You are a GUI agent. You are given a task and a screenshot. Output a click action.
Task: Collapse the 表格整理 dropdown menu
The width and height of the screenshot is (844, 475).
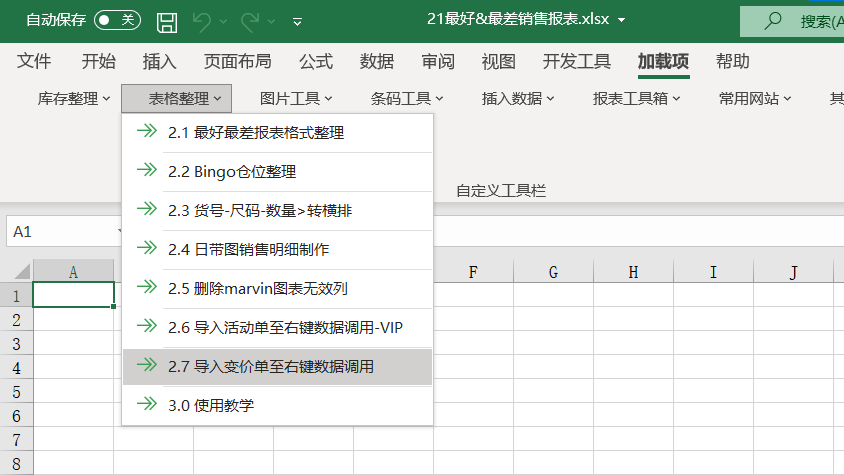177,99
